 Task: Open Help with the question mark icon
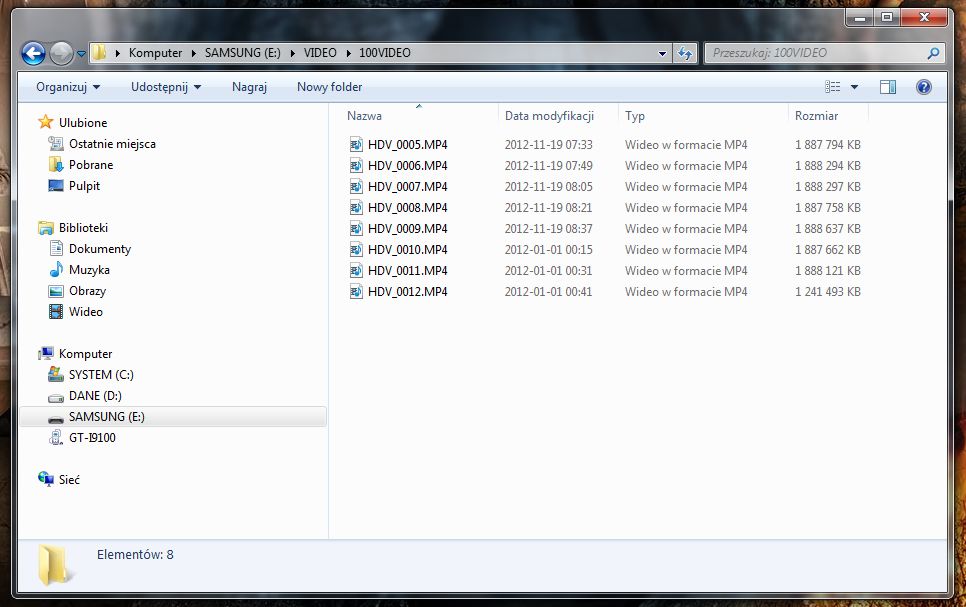click(x=923, y=87)
